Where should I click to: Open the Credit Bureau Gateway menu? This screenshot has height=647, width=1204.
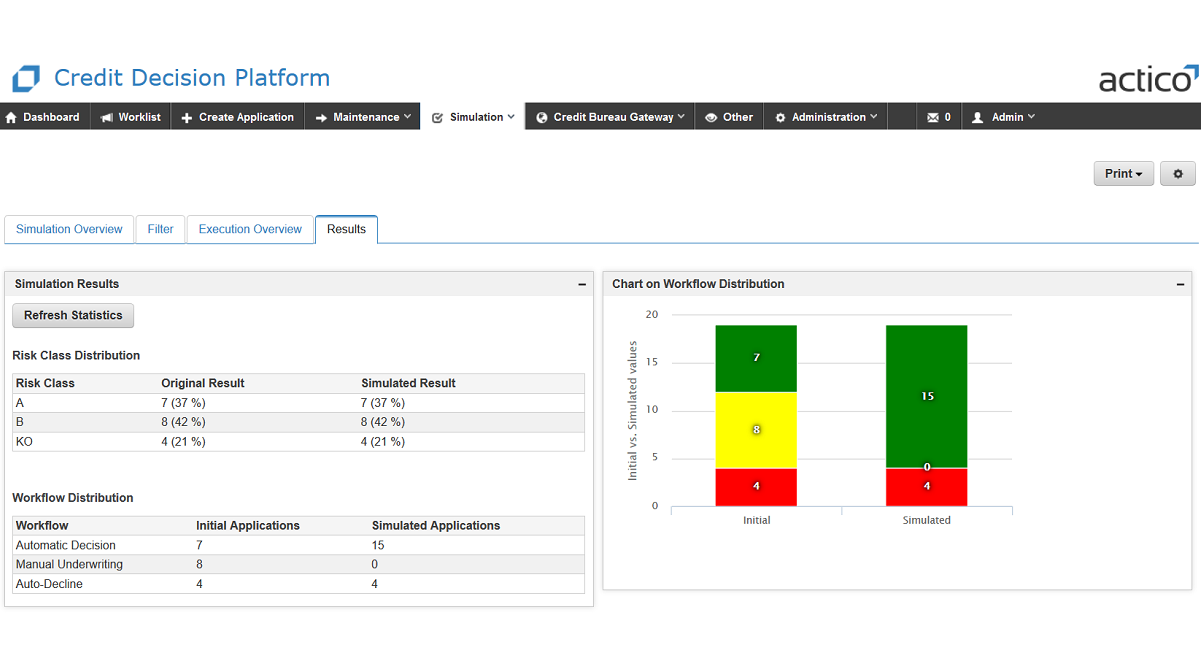tap(608, 117)
